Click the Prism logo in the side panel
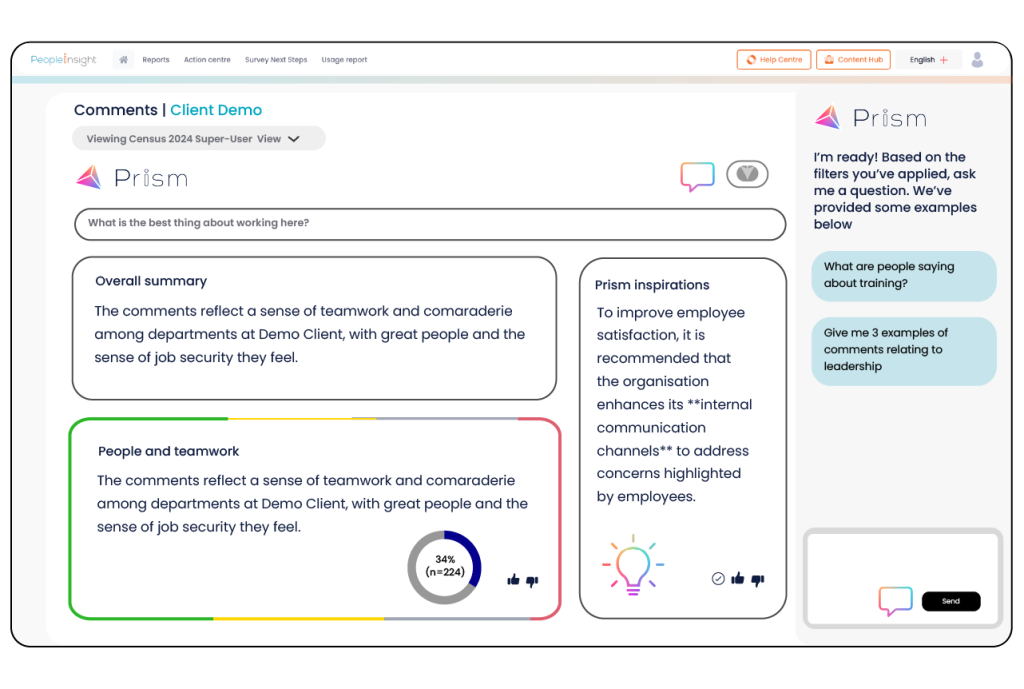The image size is (1024, 689). [871, 118]
